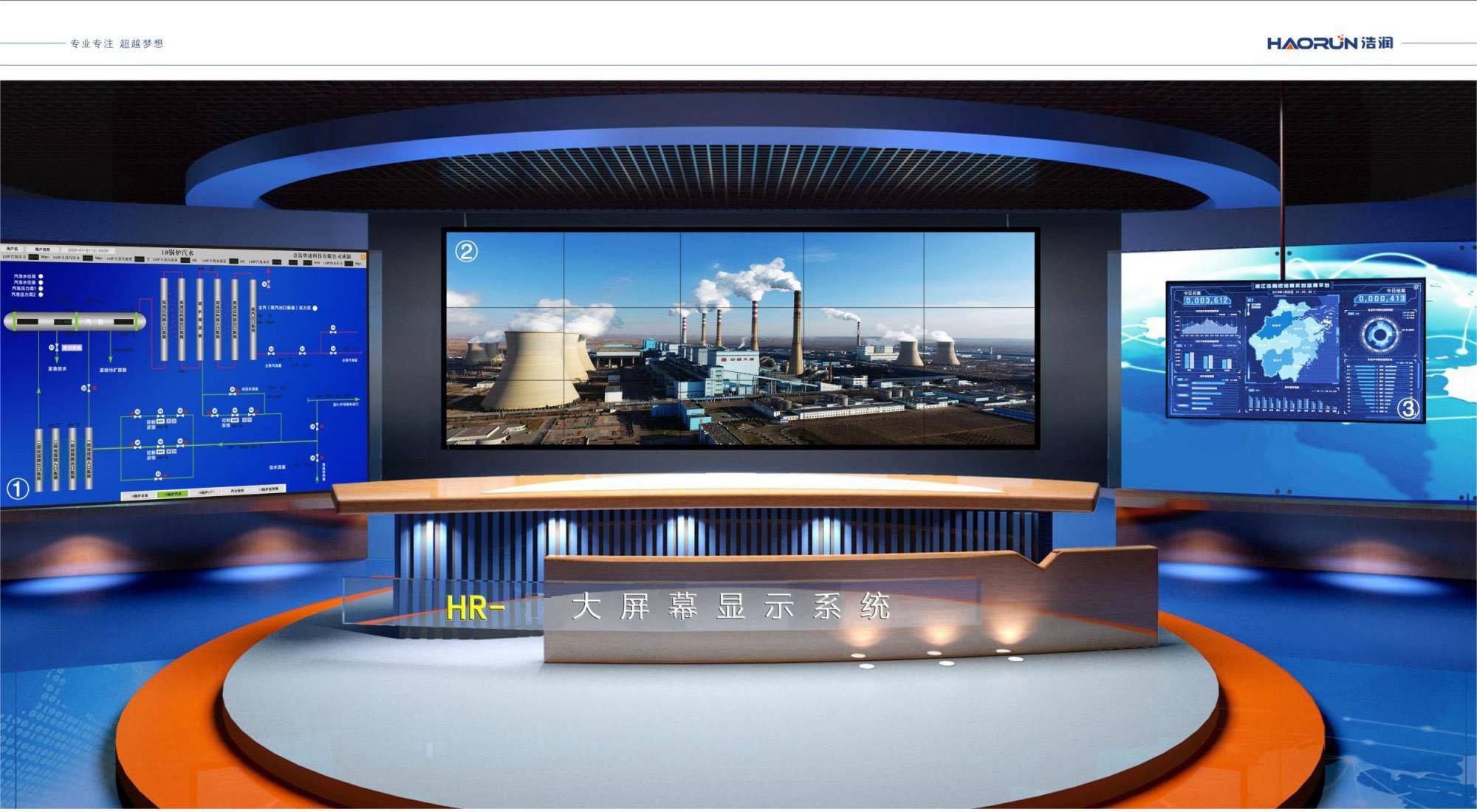Click the HAORUN 浩润 logo
Image resolution: width=1477 pixels, height=812 pixels.
1330,43
